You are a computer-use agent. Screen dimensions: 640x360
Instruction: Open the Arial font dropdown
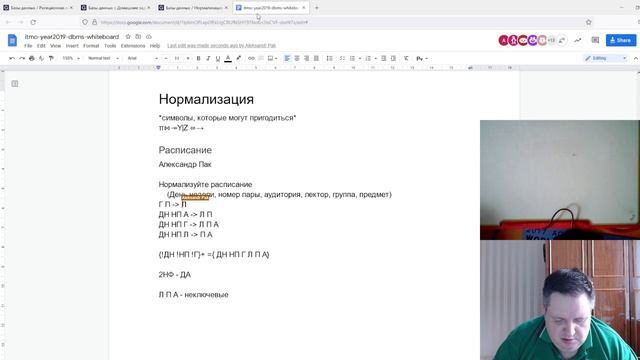tap(142, 58)
